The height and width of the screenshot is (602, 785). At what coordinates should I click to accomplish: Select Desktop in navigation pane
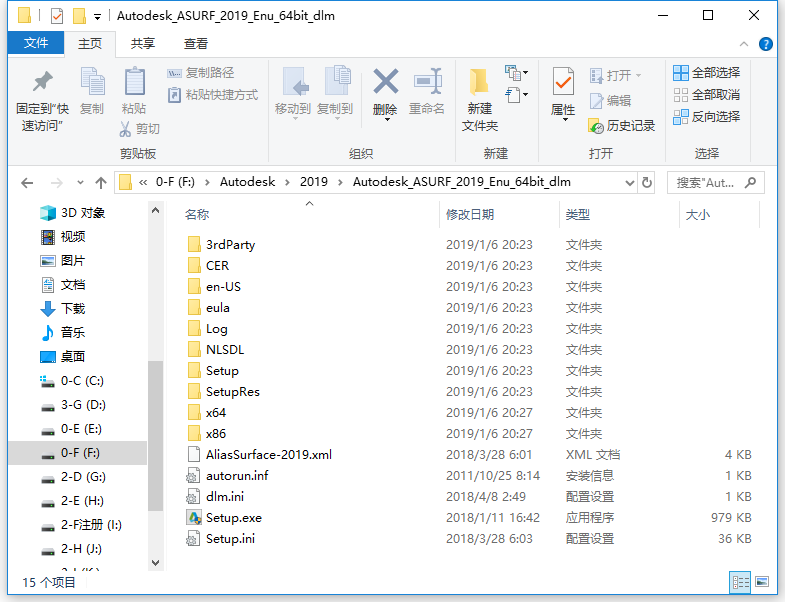(63, 357)
